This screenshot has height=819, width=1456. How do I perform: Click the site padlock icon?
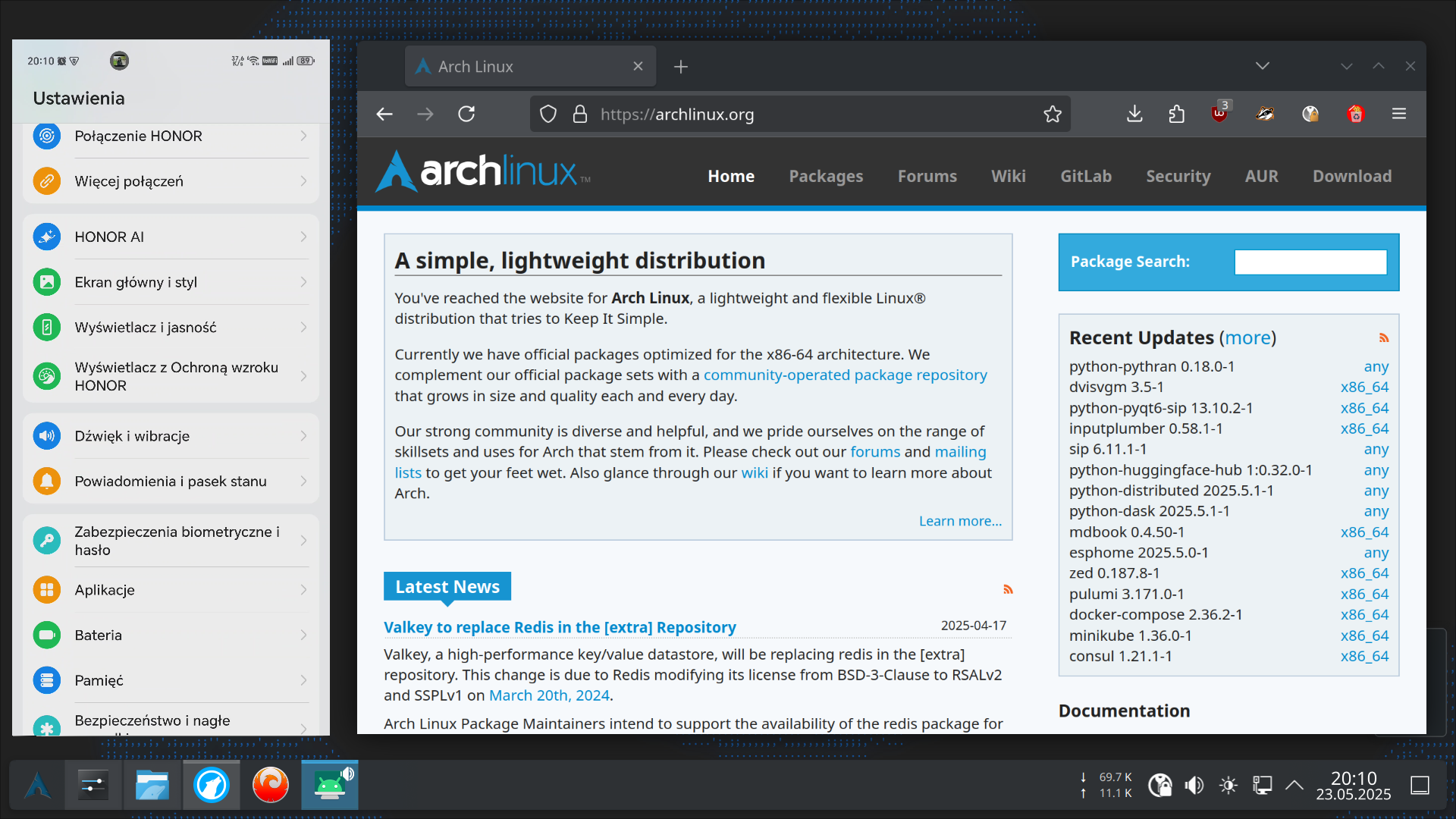pyautogui.click(x=580, y=115)
